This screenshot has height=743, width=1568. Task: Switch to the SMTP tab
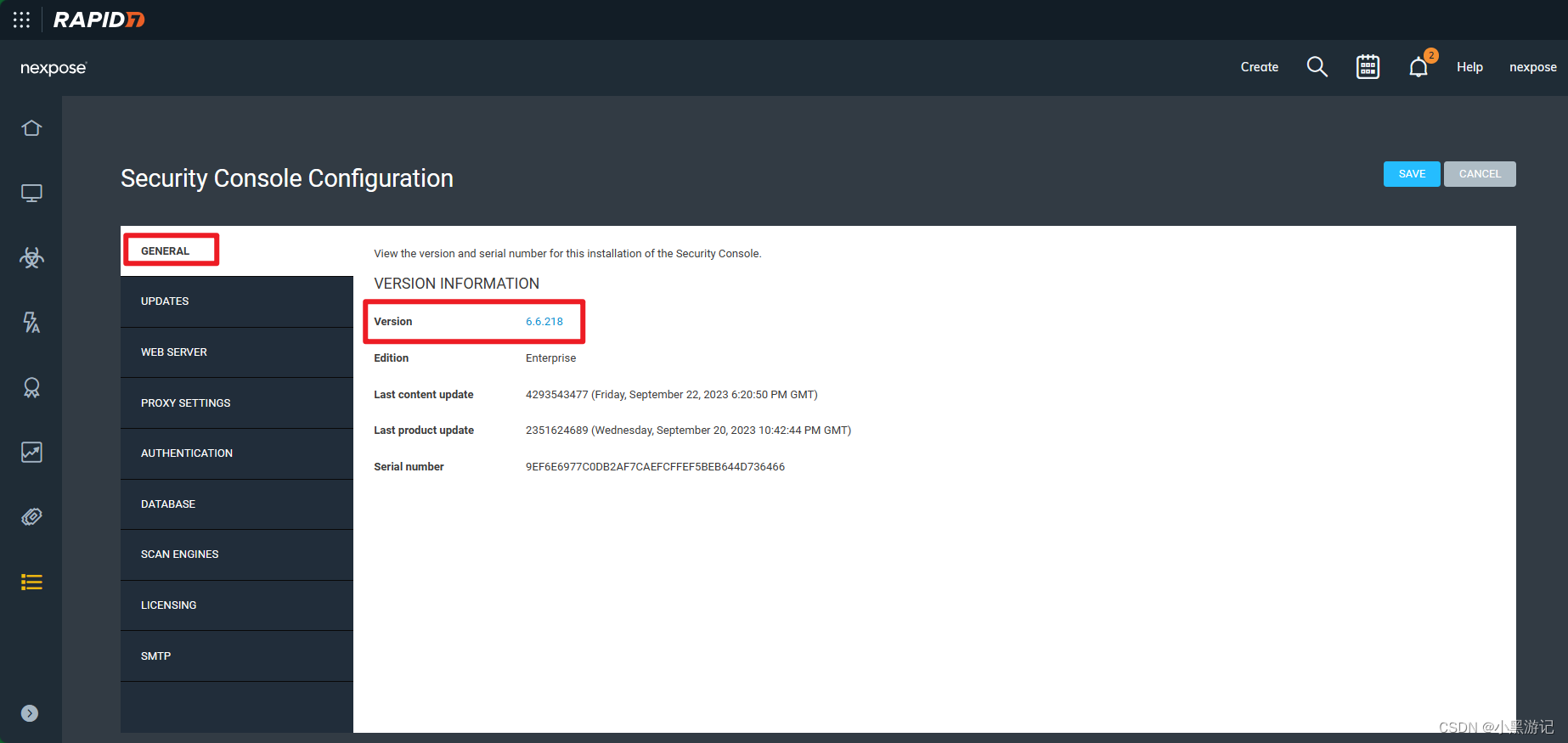[237, 656]
